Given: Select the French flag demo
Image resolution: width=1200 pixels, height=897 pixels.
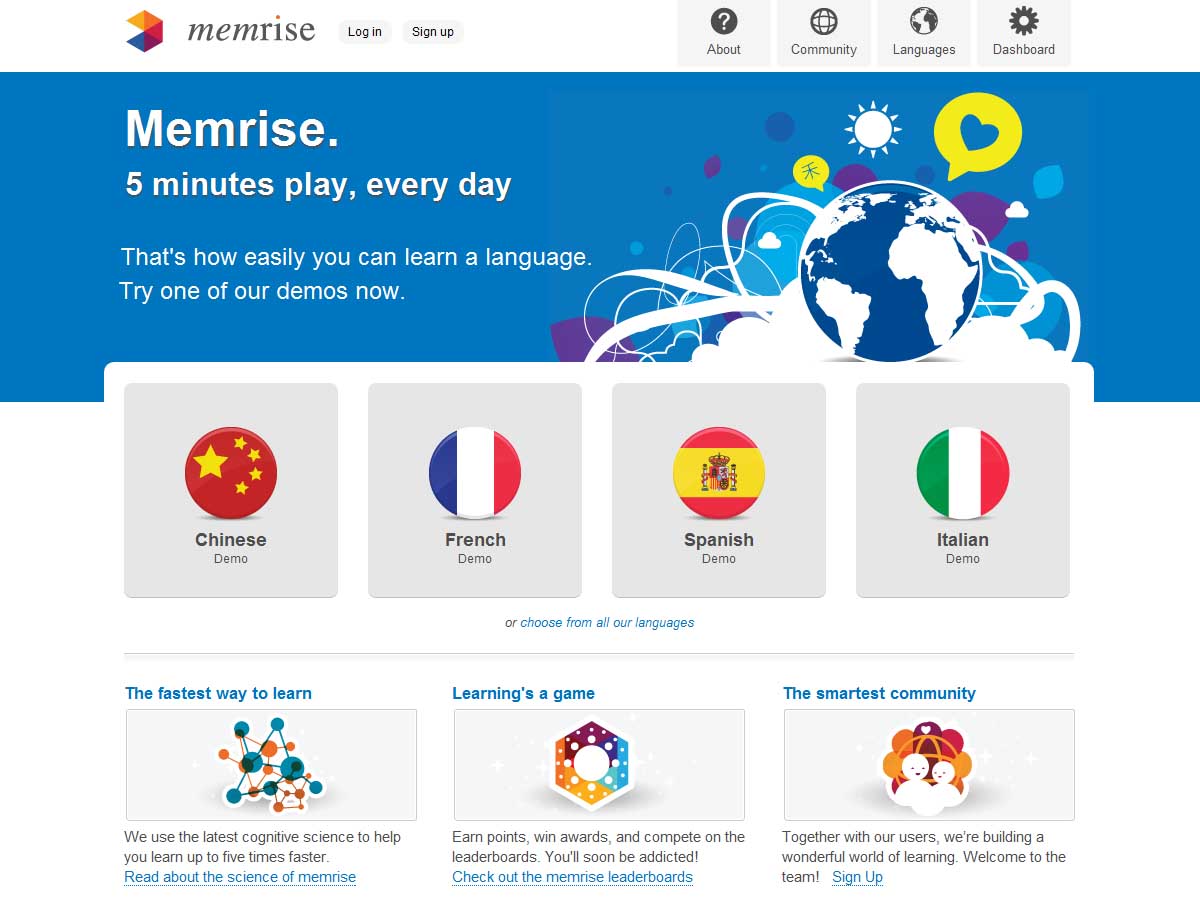Looking at the screenshot, I should [x=475, y=490].
